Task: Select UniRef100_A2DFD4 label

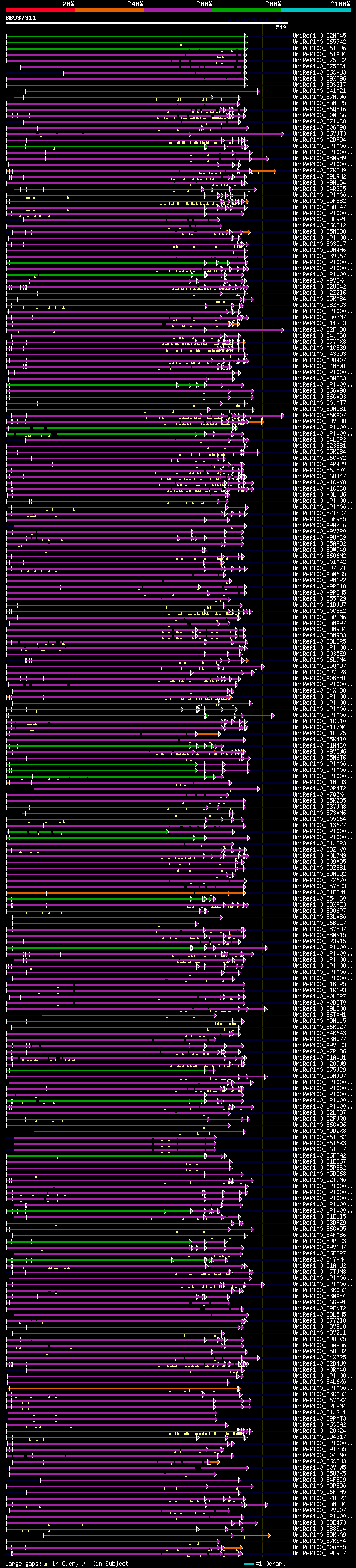Action: 319,140
